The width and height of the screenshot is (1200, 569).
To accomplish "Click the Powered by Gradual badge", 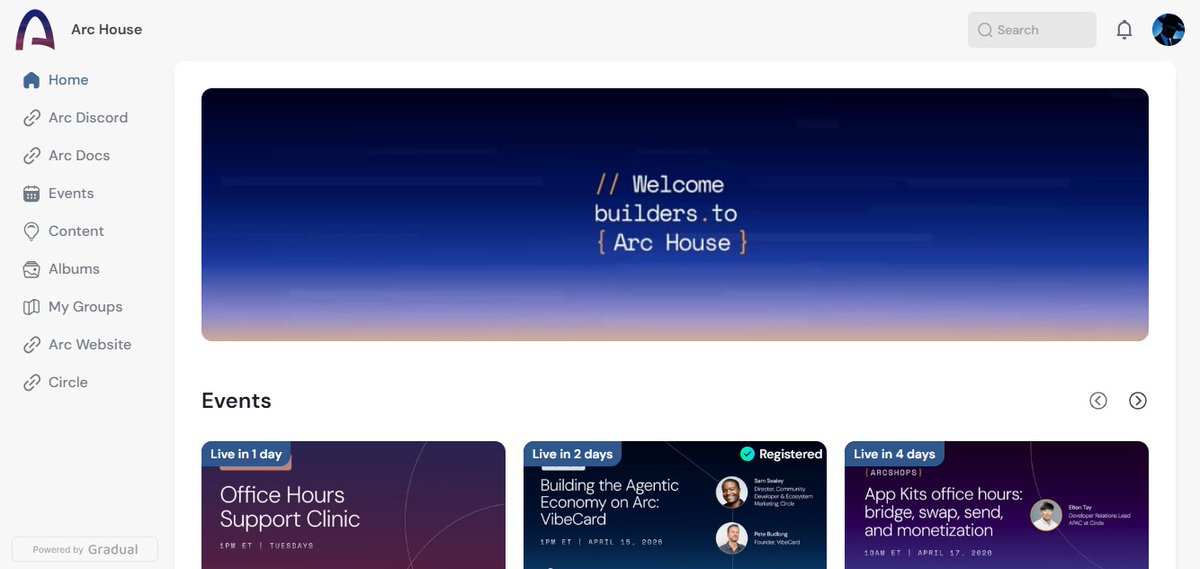I will (85, 549).
